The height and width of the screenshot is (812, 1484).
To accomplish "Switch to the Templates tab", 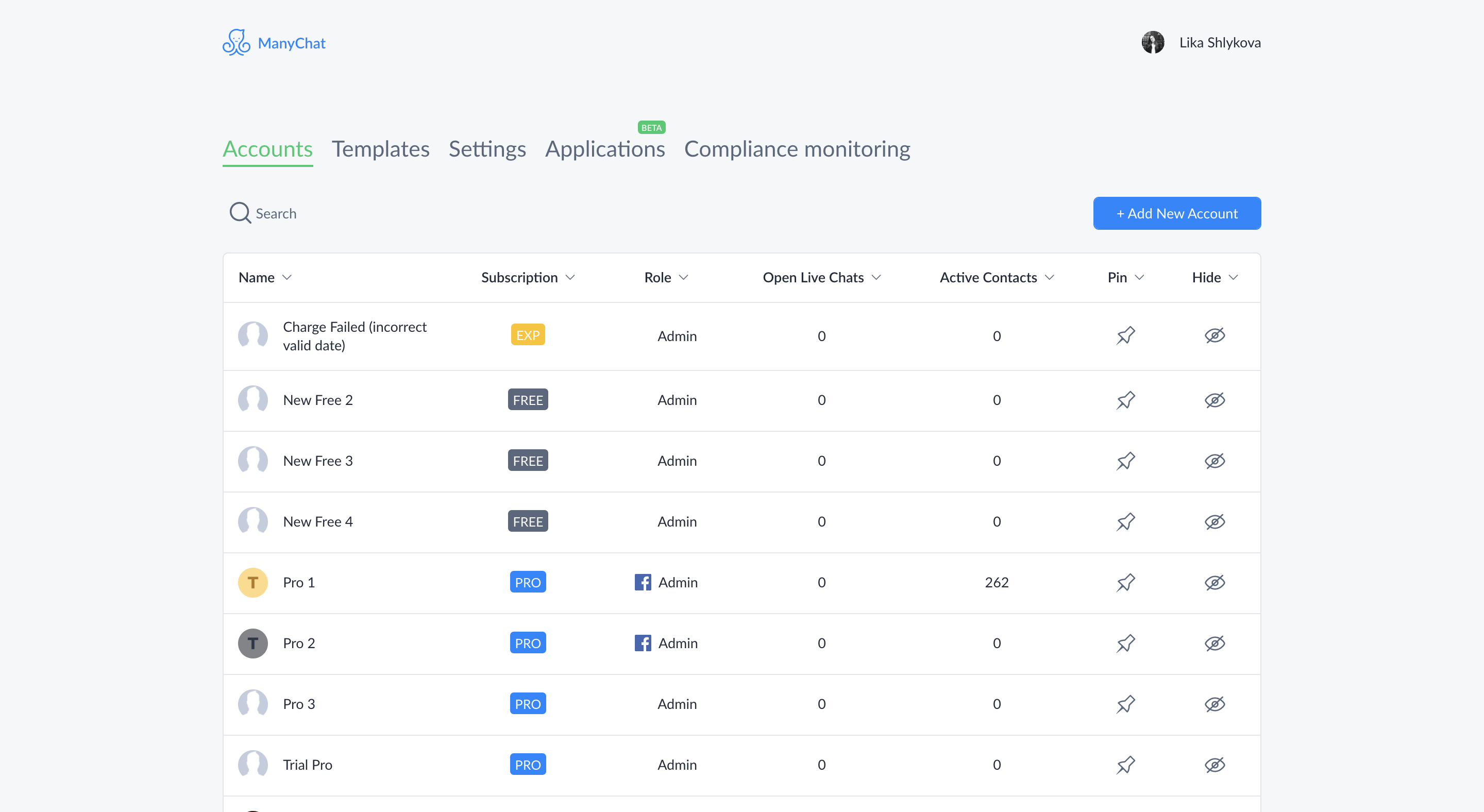I will pos(380,149).
